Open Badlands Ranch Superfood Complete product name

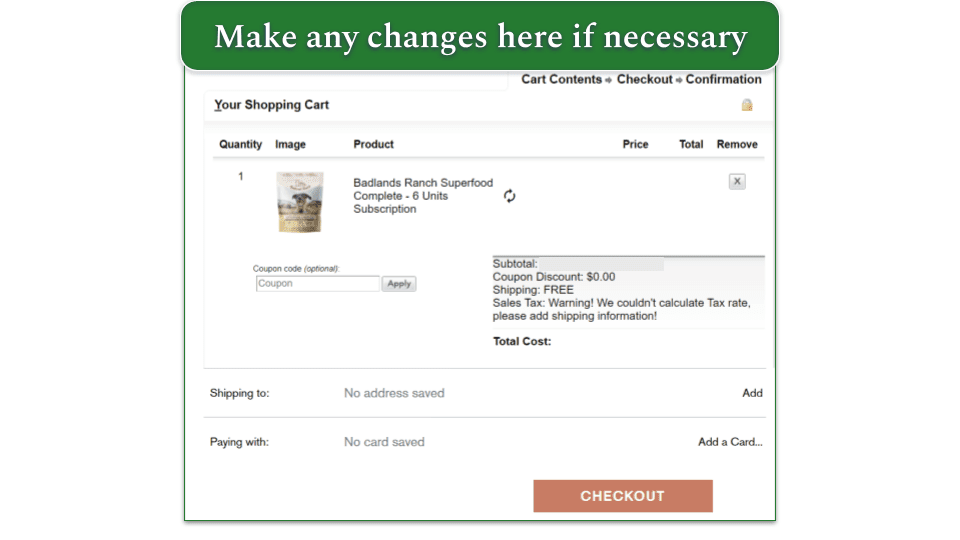(422, 196)
